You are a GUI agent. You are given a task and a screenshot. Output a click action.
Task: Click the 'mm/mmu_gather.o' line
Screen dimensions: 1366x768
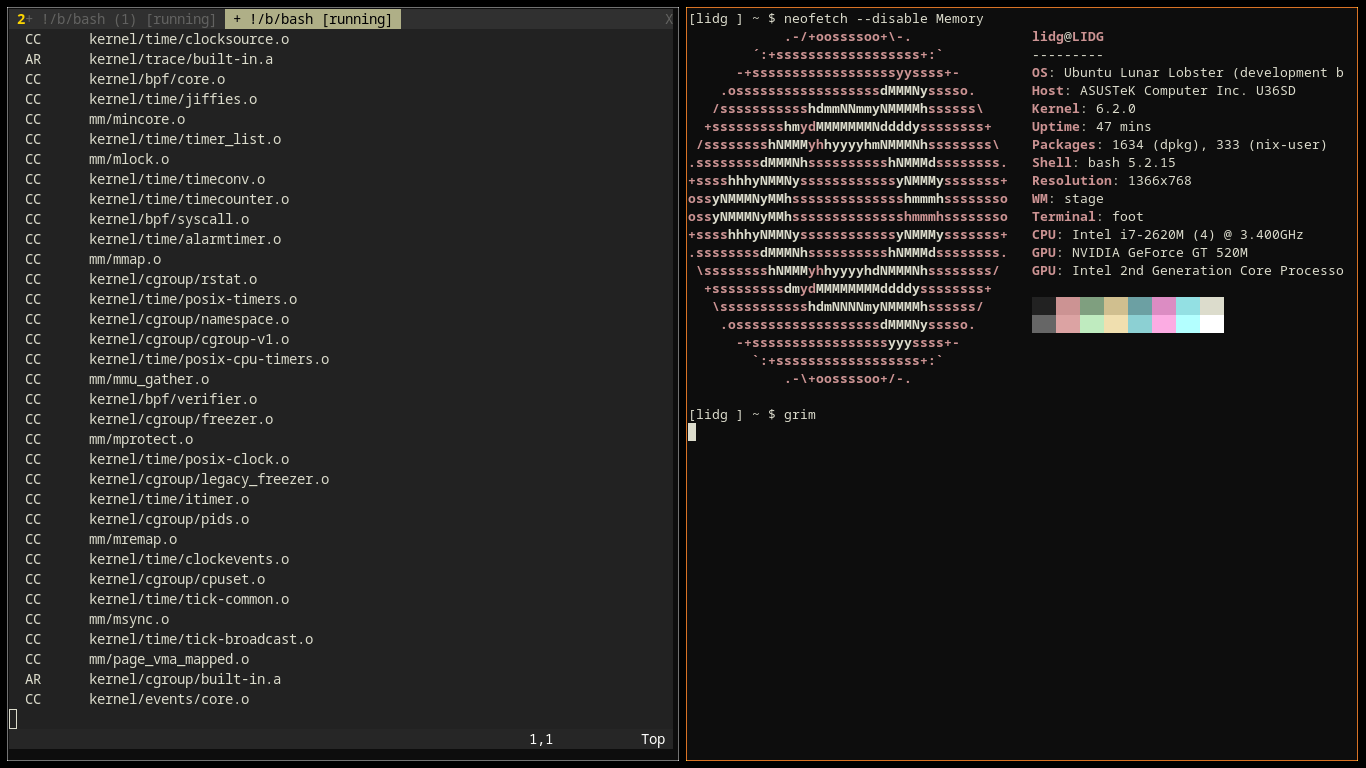click(x=149, y=379)
